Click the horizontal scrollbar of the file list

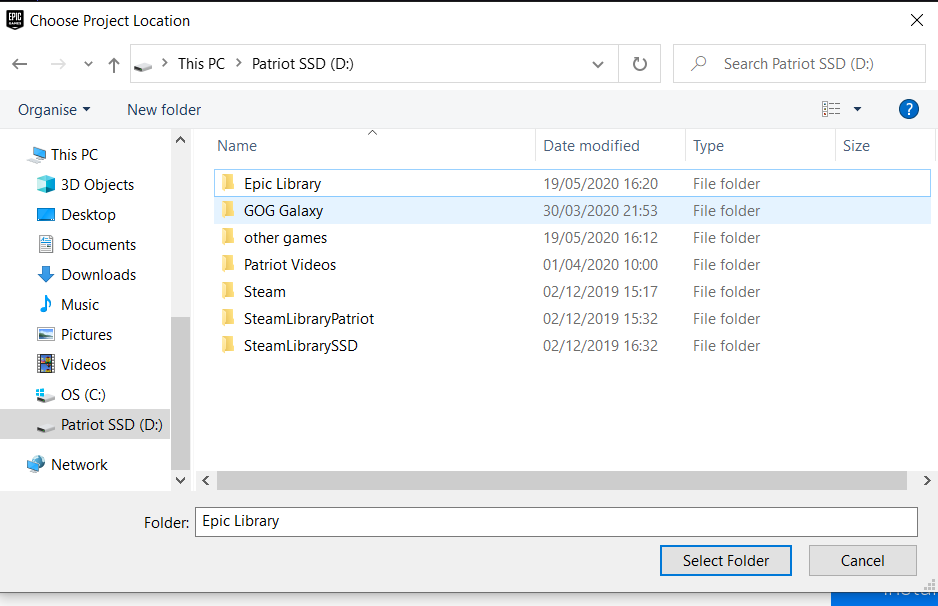pyautogui.click(x=562, y=480)
